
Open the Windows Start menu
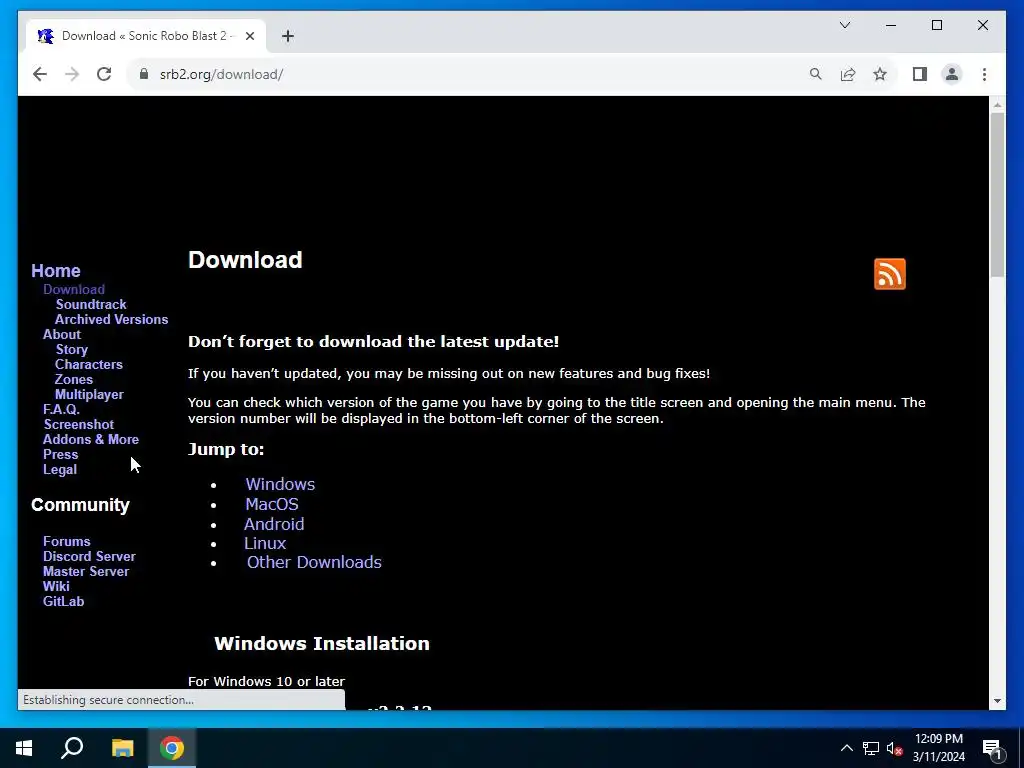24,748
